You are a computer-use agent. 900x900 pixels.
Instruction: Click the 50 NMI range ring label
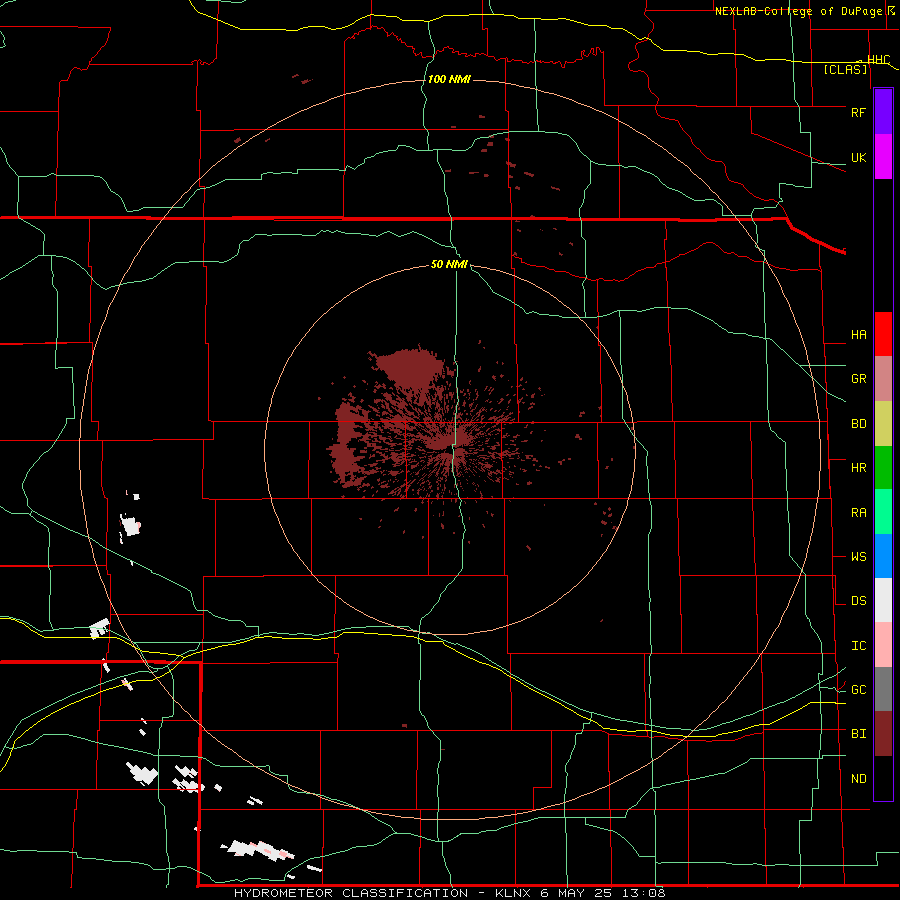(x=449, y=265)
